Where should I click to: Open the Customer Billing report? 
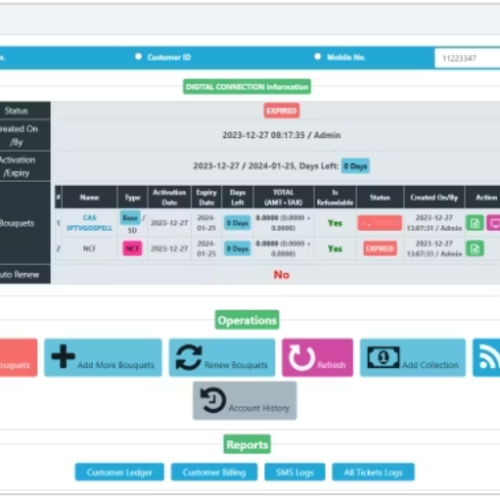click(x=214, y=472)
